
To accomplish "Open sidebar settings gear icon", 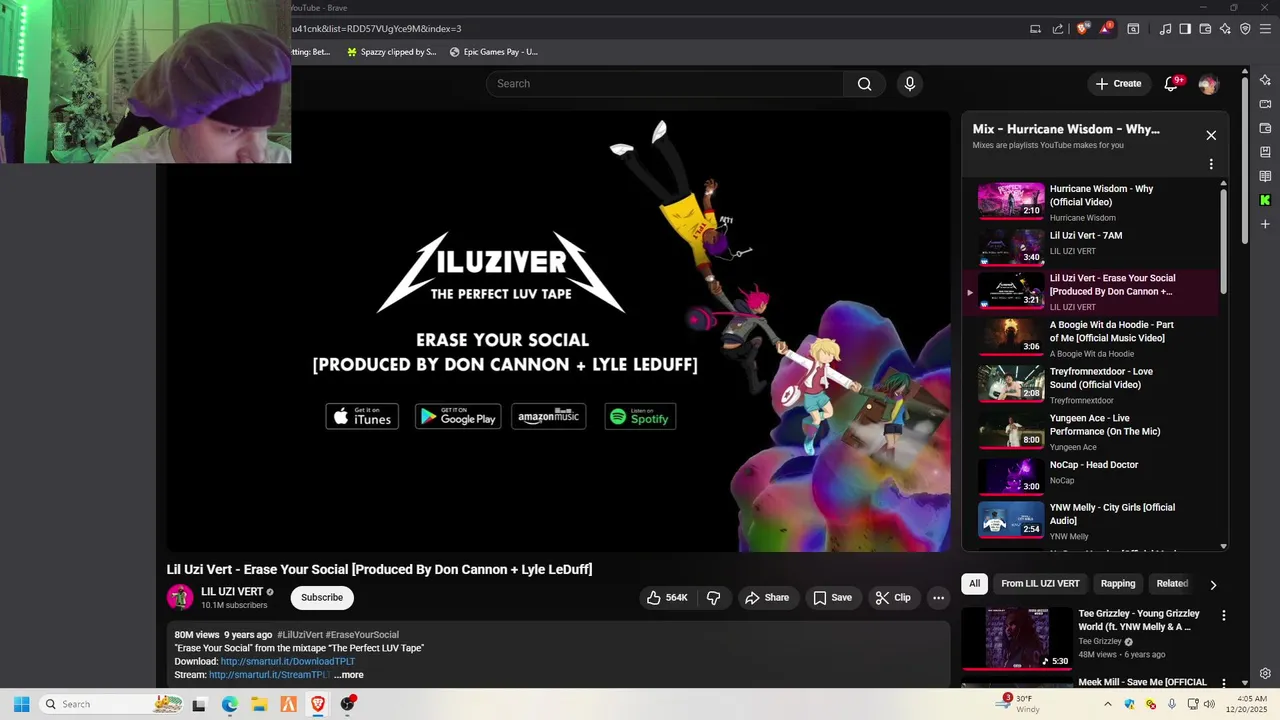I will pos(1265,674).
